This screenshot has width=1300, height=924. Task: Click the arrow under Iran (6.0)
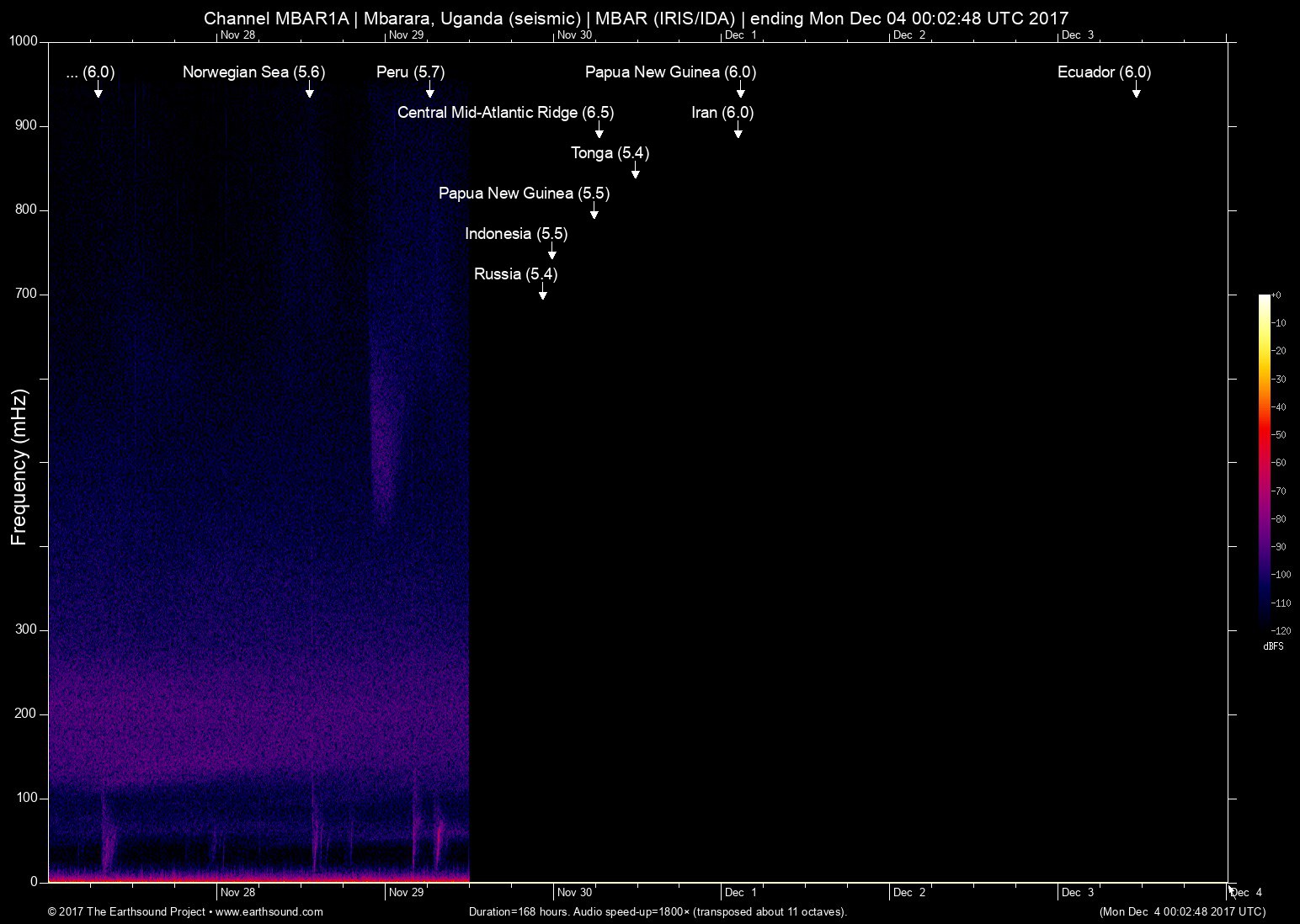[738, 130]
